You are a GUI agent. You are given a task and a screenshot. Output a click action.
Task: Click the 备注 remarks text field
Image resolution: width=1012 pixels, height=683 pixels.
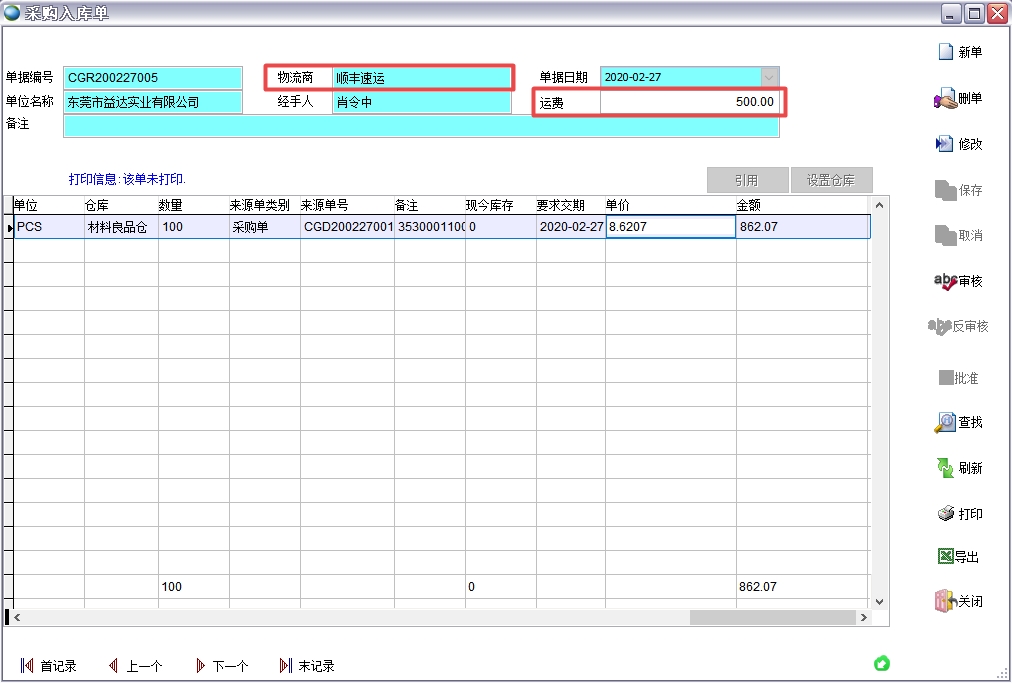[x=420, y=126]
